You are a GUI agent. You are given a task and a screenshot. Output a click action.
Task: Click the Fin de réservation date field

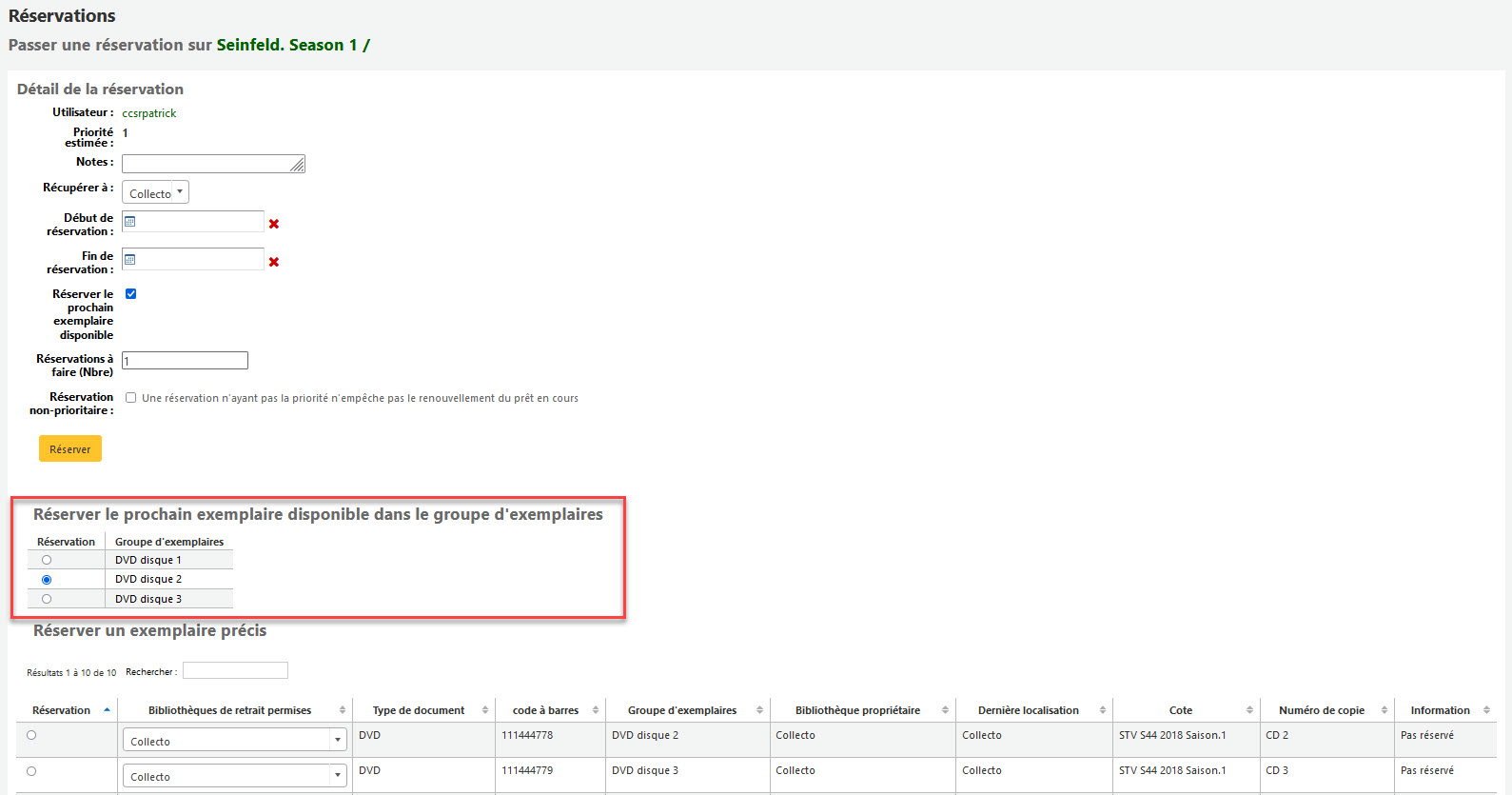(193, 259)
